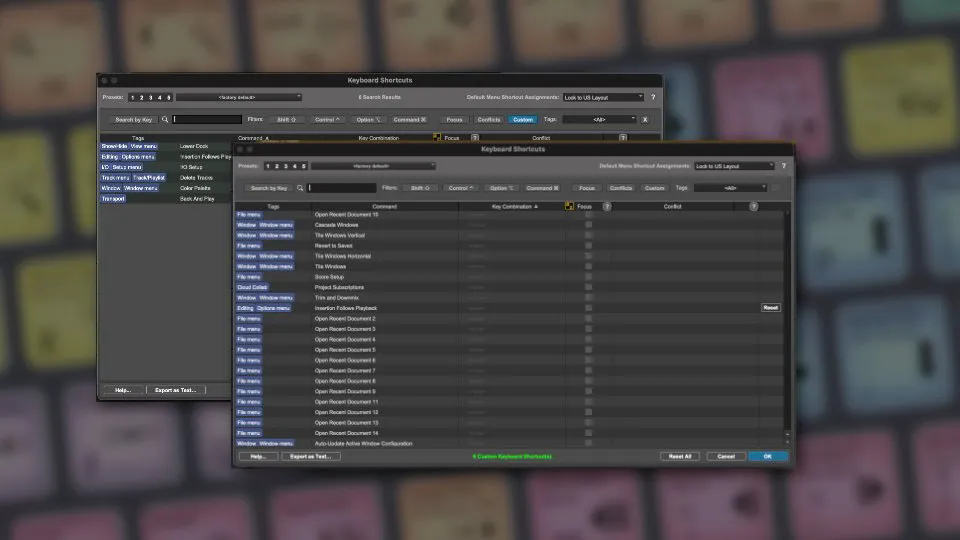Click the help question mark beside Conflict column header

[754, 206]
